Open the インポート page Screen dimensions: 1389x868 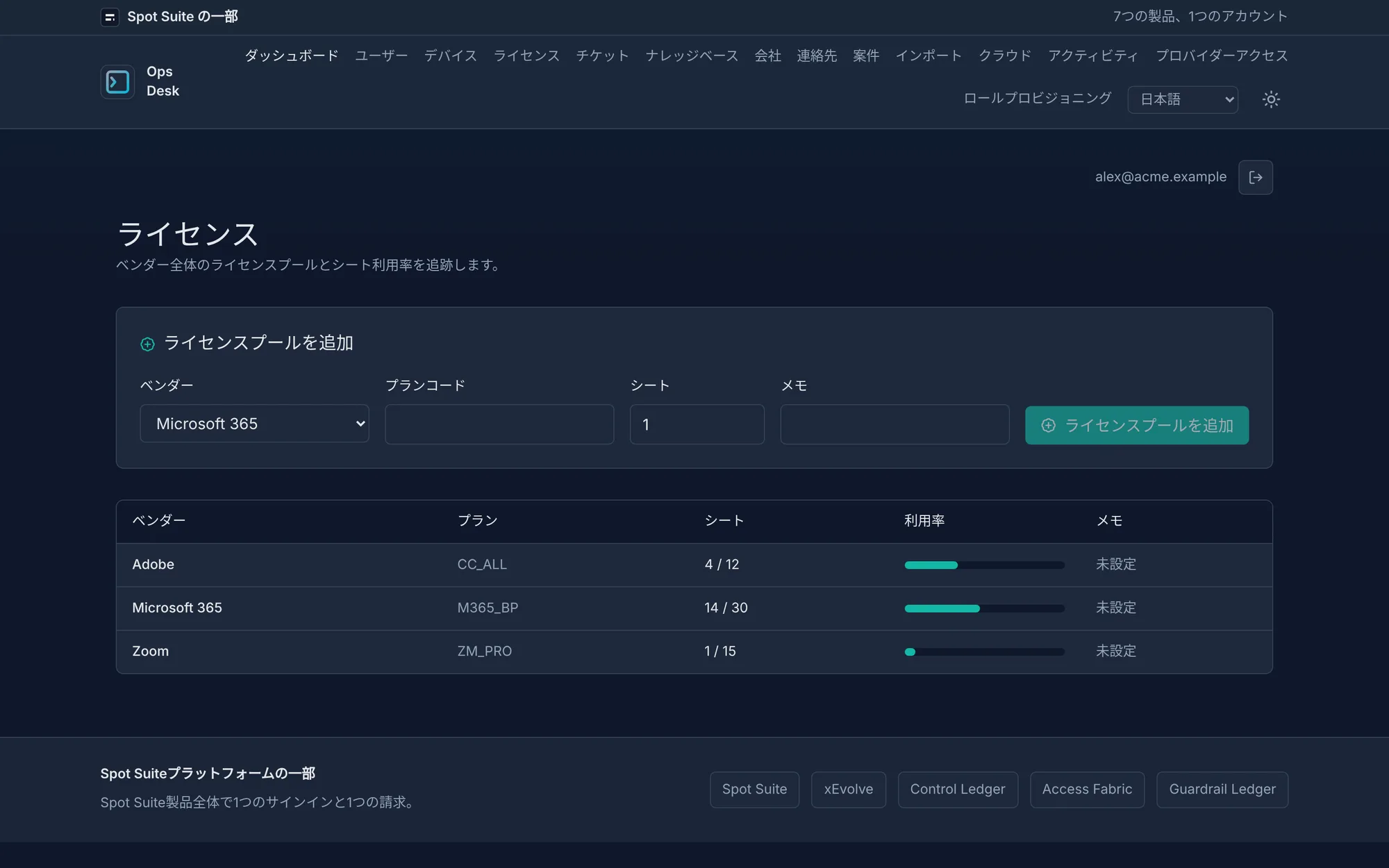(929, 56)
